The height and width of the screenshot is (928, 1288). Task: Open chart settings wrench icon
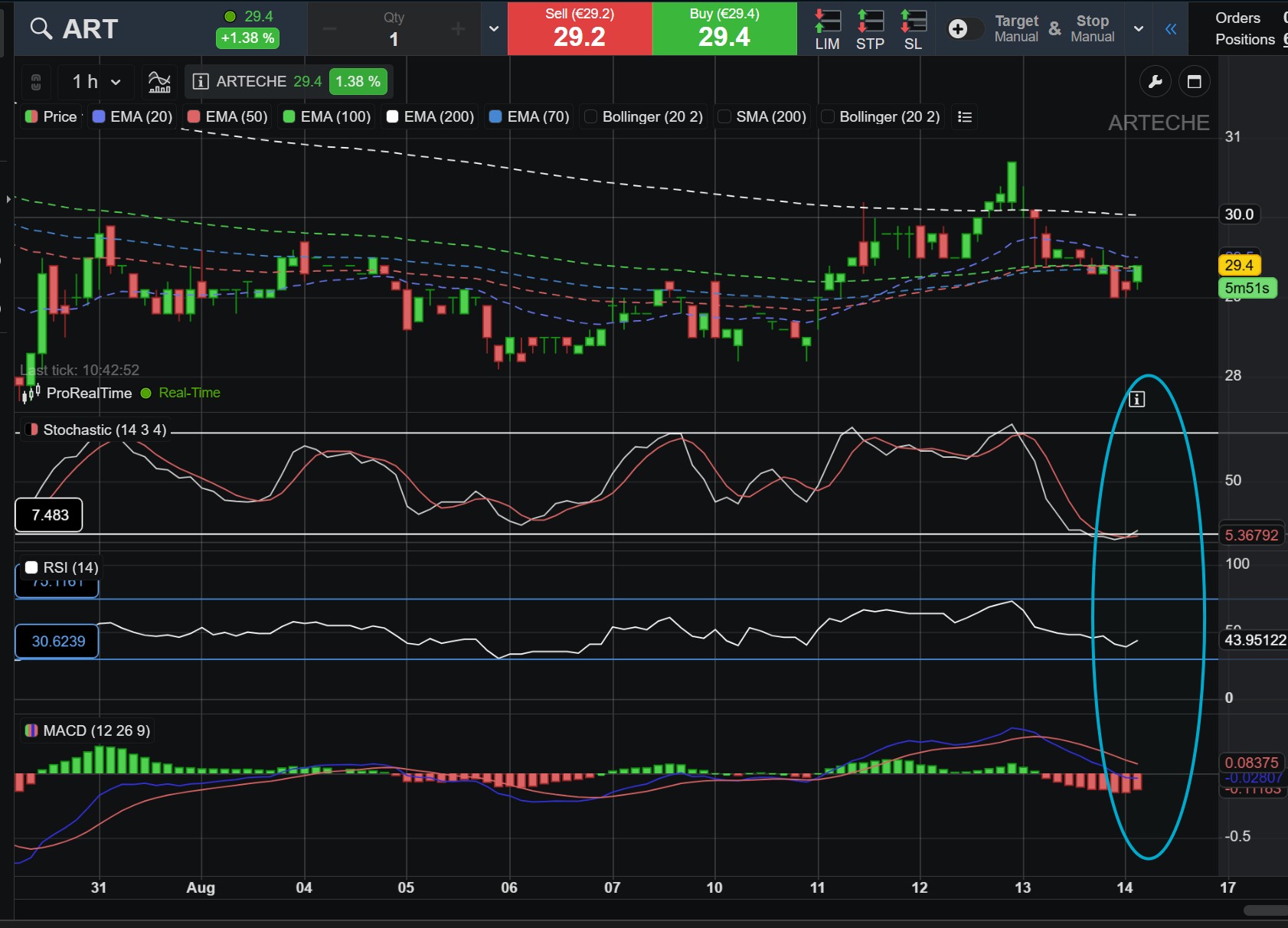coord(1156,82)
